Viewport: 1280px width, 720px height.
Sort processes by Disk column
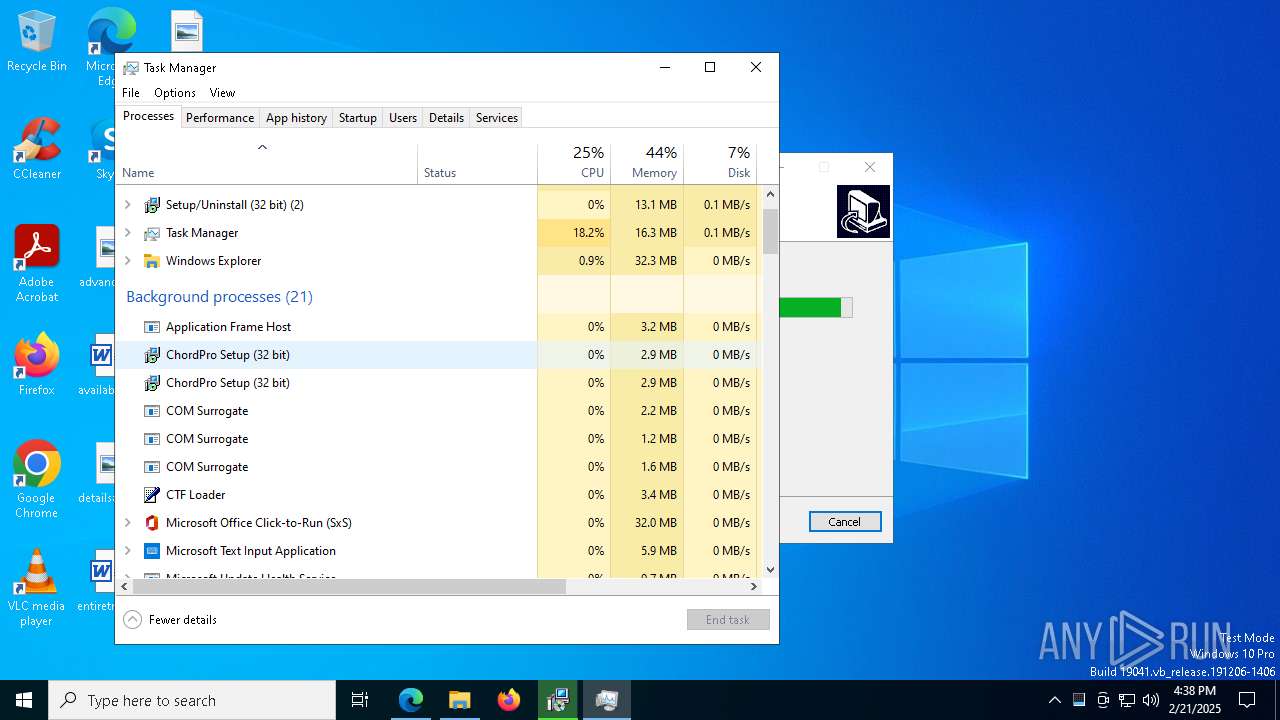pos(720,164)
